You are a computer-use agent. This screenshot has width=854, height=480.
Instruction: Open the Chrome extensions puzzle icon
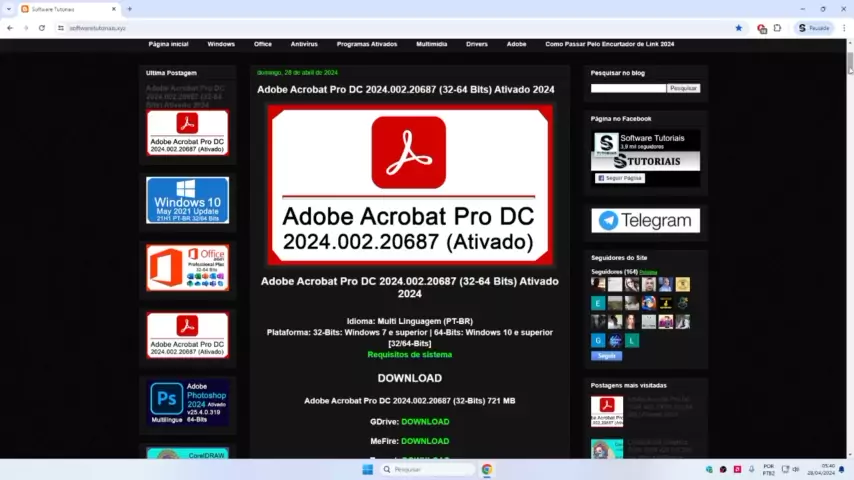tap(777, 28)
